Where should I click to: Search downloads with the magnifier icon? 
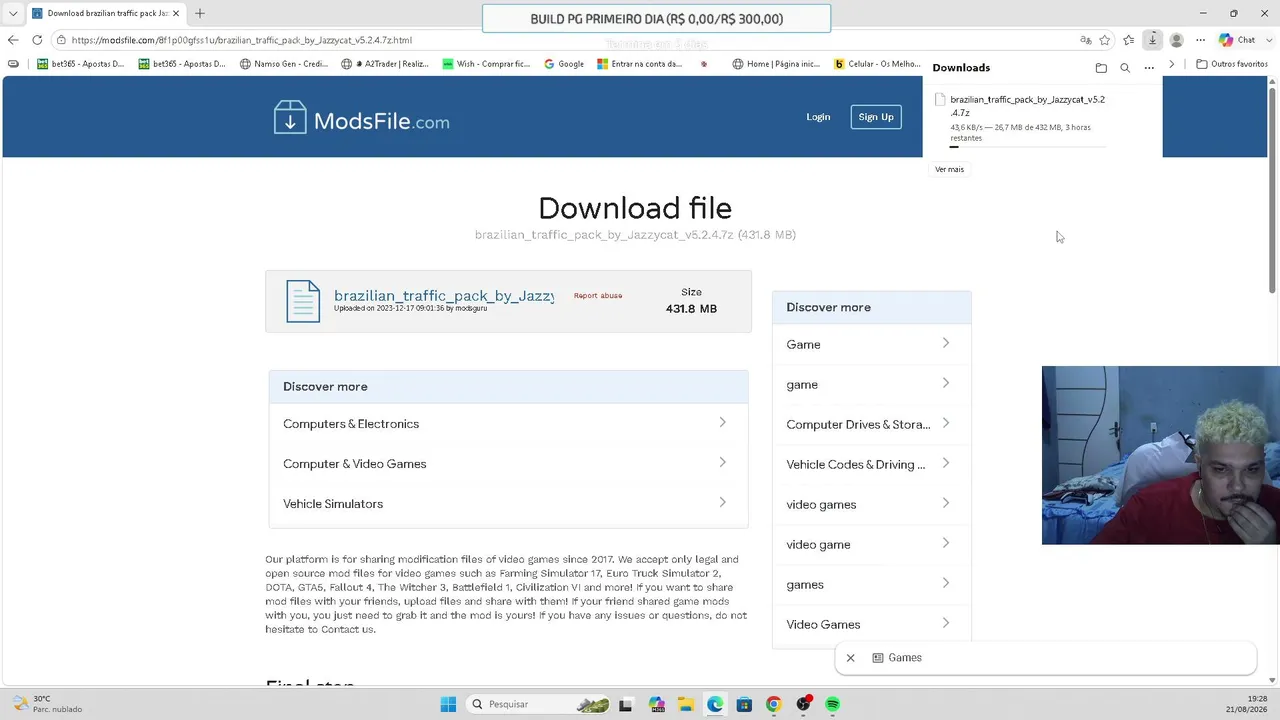(1125, 68)
